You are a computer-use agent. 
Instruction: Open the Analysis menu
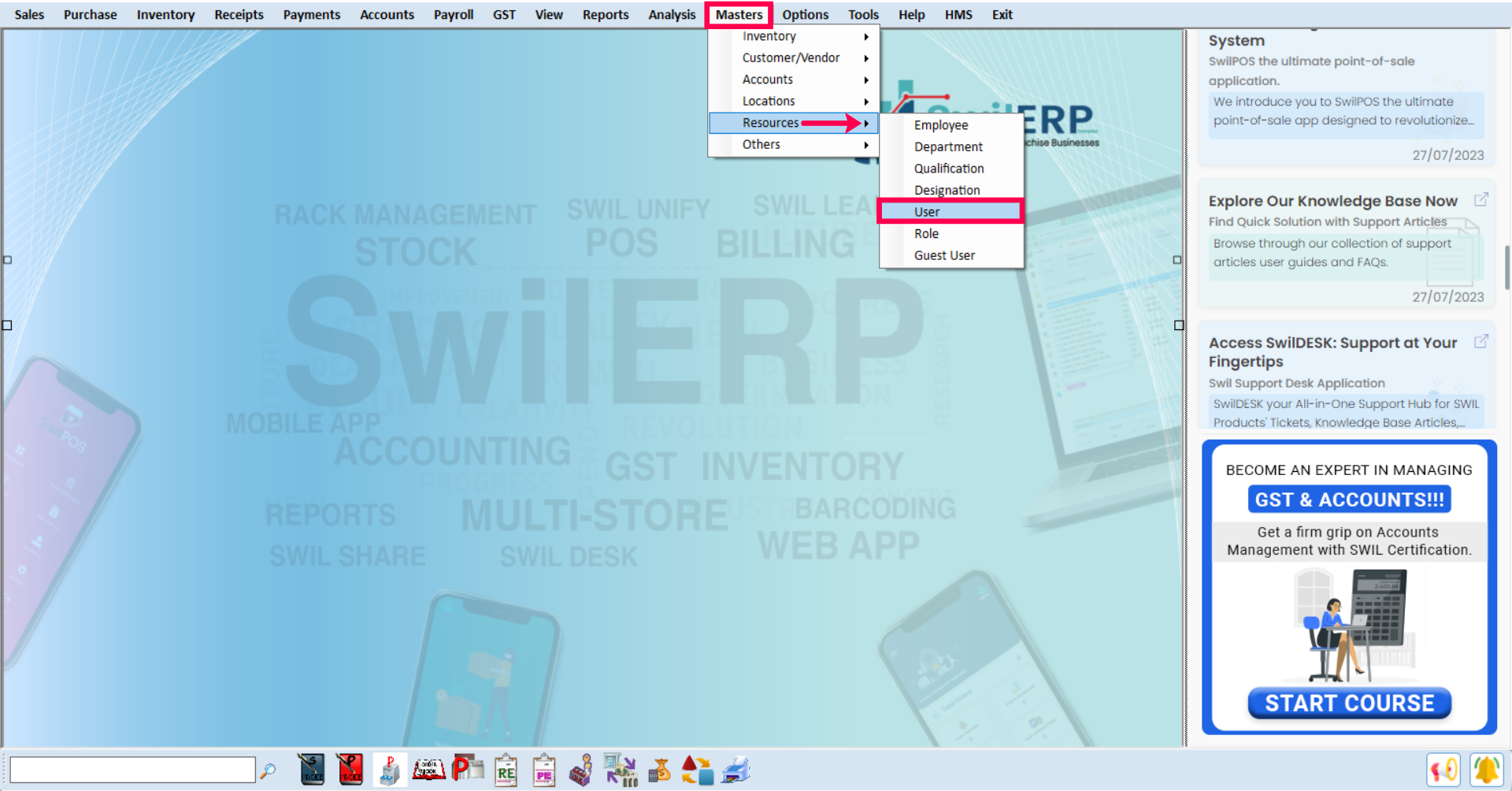tap(672, 14)
